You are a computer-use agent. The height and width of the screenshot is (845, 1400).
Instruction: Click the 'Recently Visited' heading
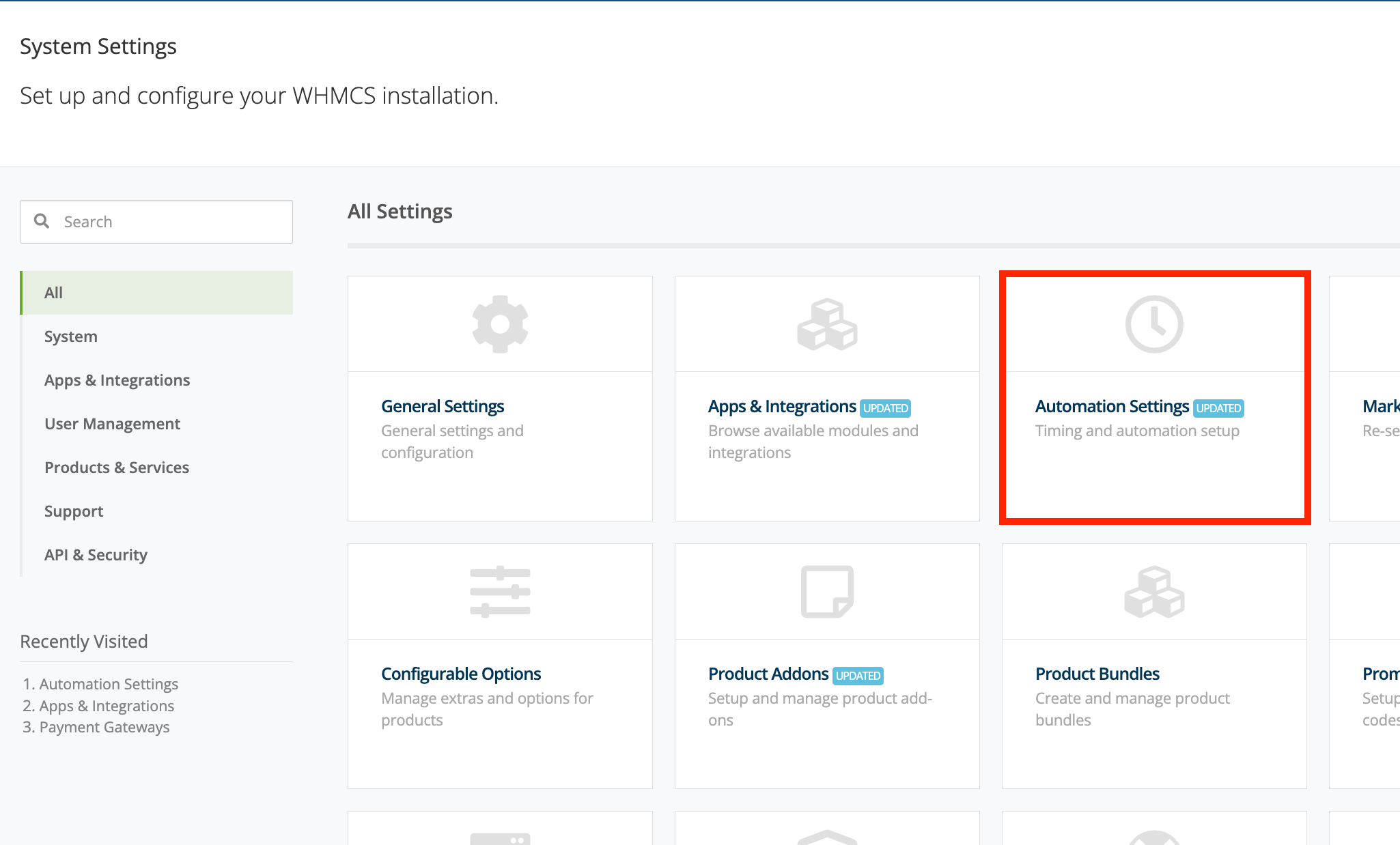[x=84, y=642]
